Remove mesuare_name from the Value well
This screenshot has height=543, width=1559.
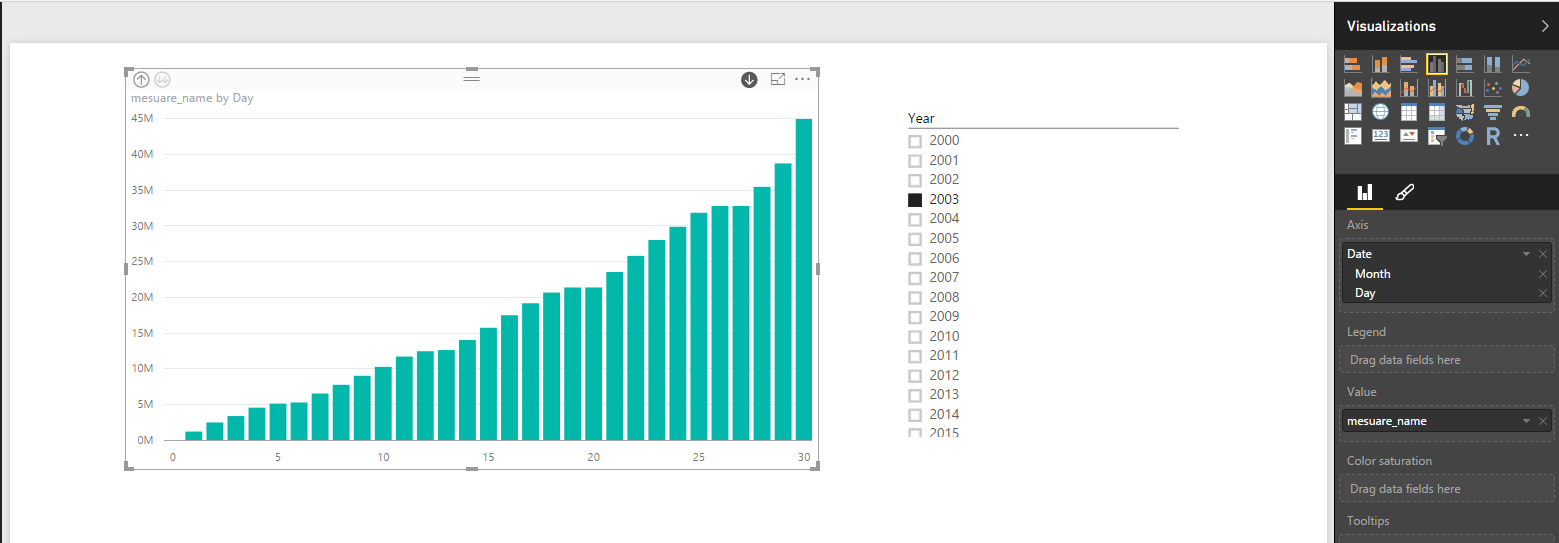[x=1543, y=421]
